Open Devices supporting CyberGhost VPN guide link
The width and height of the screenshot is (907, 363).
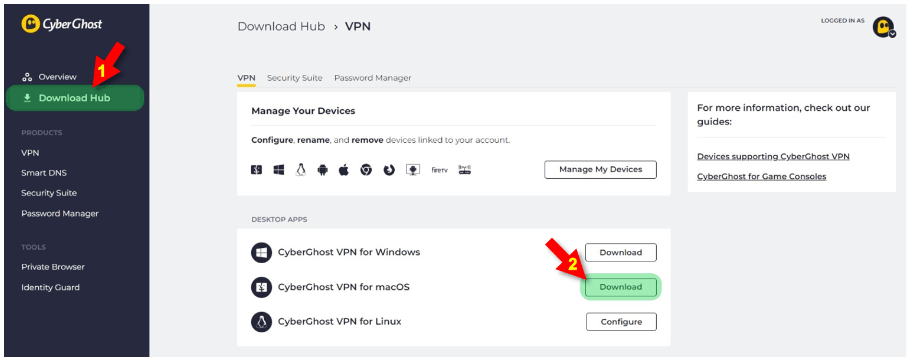tap(773, 157)
